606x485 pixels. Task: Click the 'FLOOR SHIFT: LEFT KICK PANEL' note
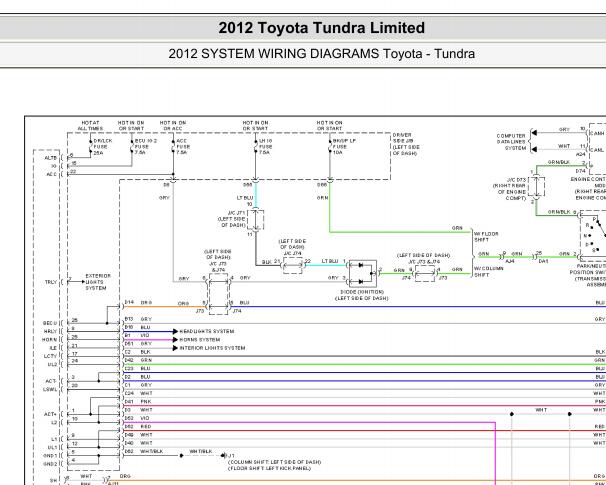tap(269, 468)
